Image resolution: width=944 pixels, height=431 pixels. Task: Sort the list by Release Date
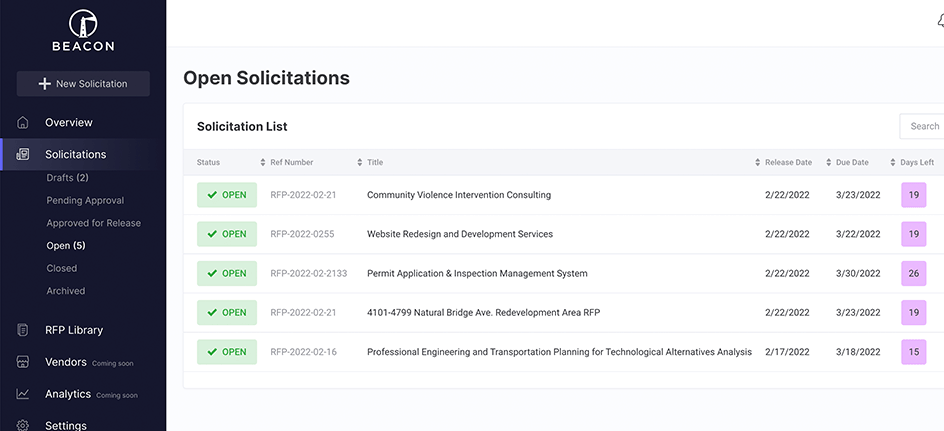point(788,162)
